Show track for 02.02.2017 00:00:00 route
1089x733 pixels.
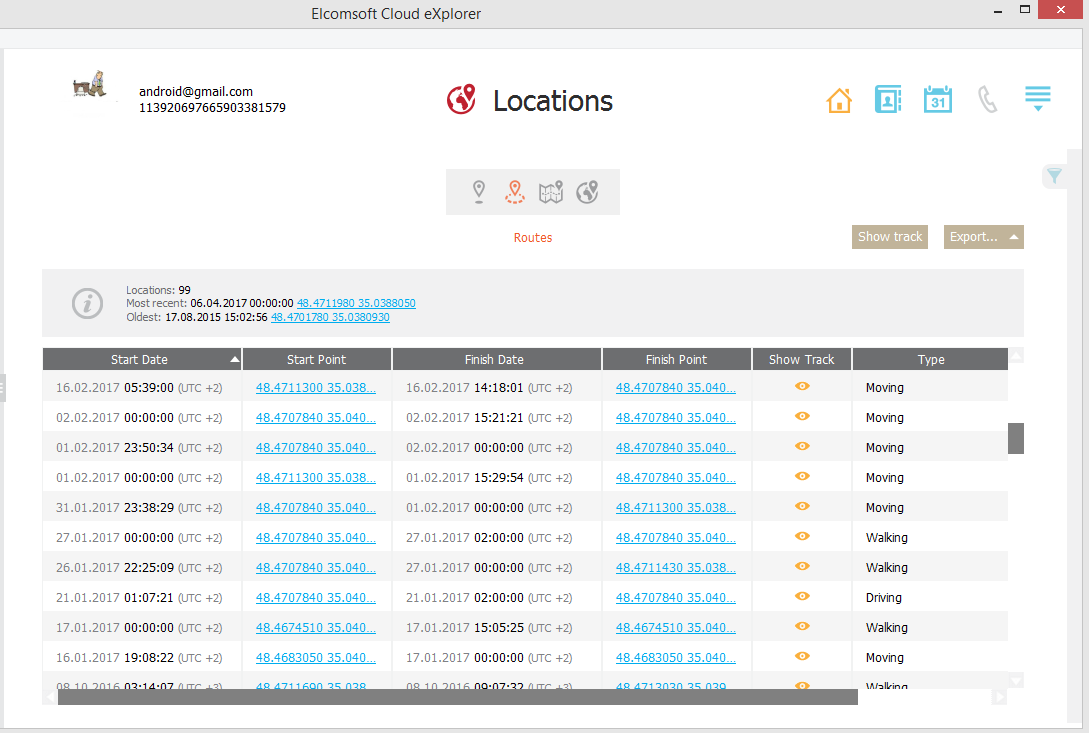point(802,416)
